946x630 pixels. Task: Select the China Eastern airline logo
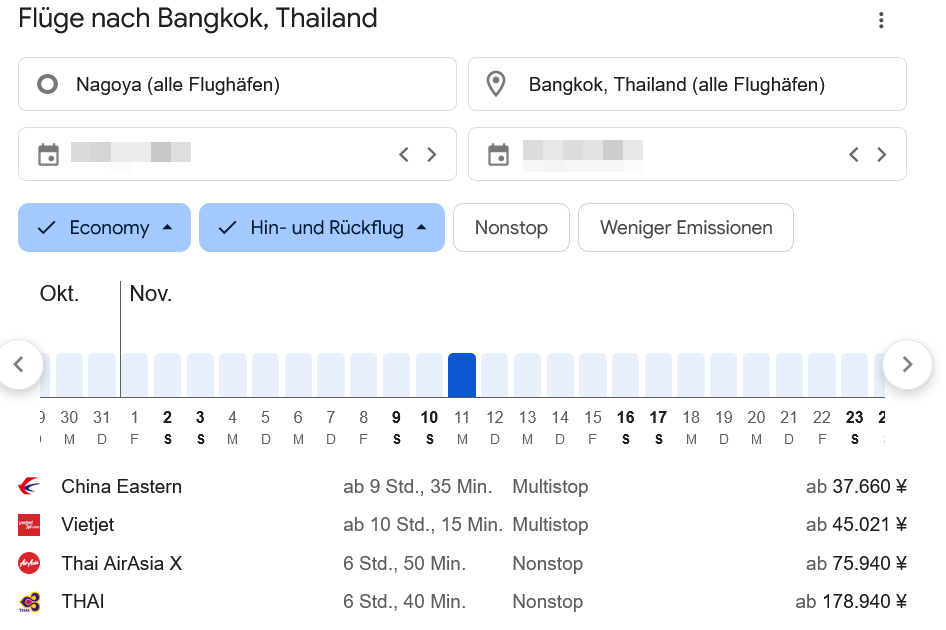click(29, 486)
